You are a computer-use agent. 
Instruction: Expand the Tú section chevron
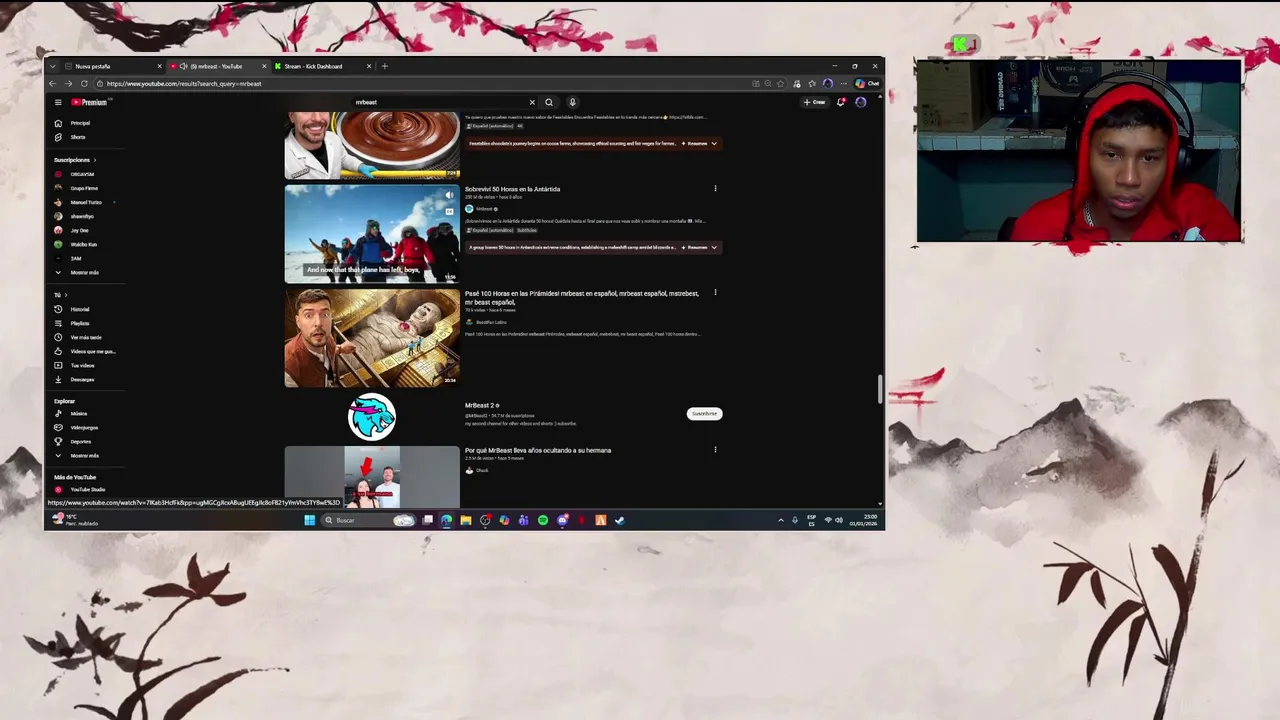pyautogui.click(x=66, y=295)
